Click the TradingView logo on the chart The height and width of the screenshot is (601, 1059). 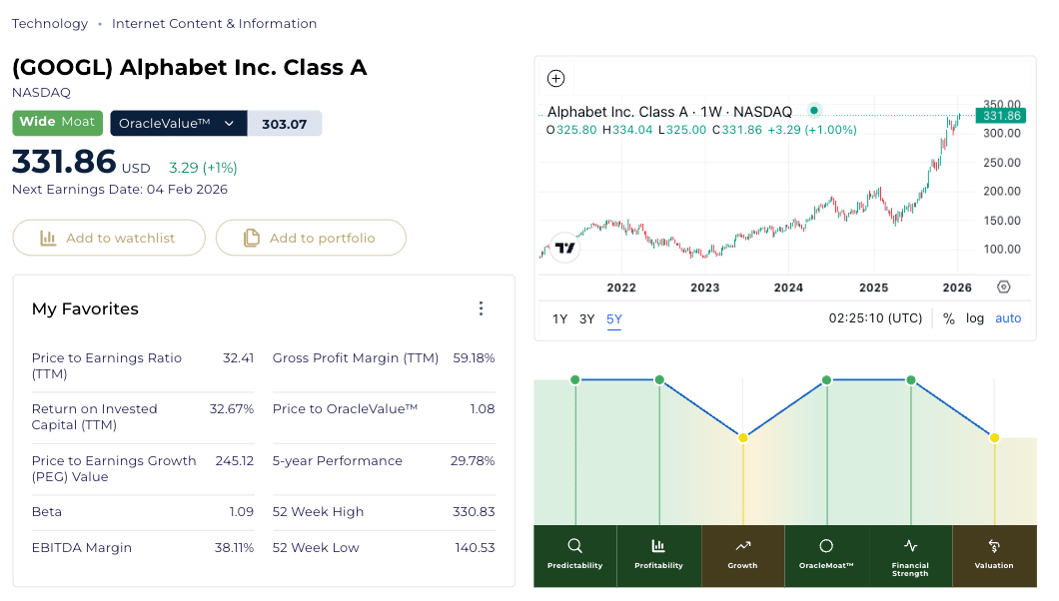tap(565, 248)
